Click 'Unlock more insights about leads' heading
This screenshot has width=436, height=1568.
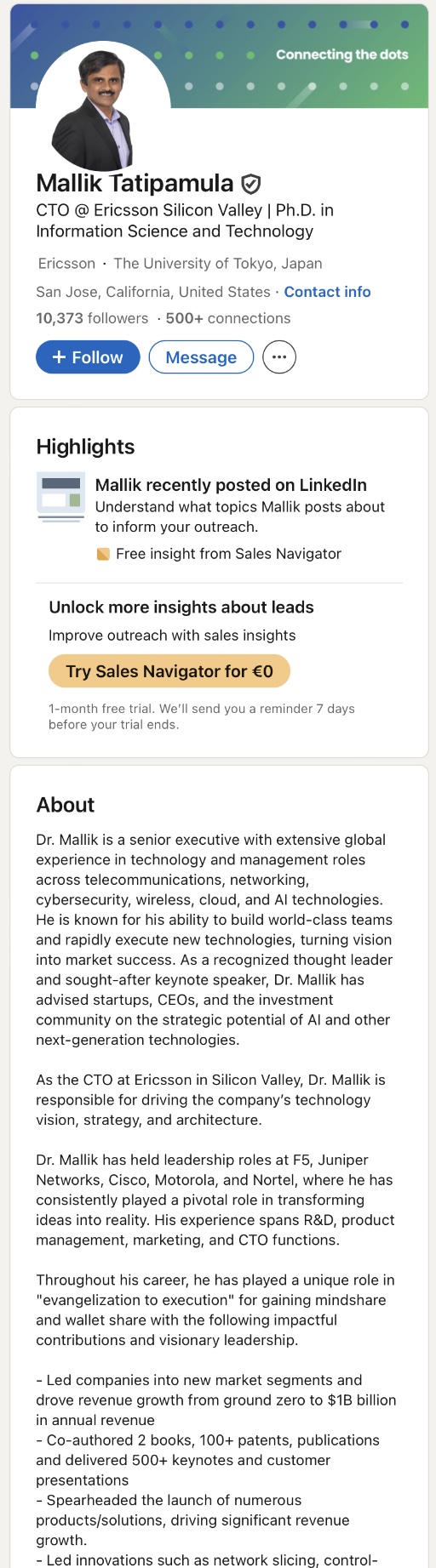pyautogui.click(x=181, y=607)
